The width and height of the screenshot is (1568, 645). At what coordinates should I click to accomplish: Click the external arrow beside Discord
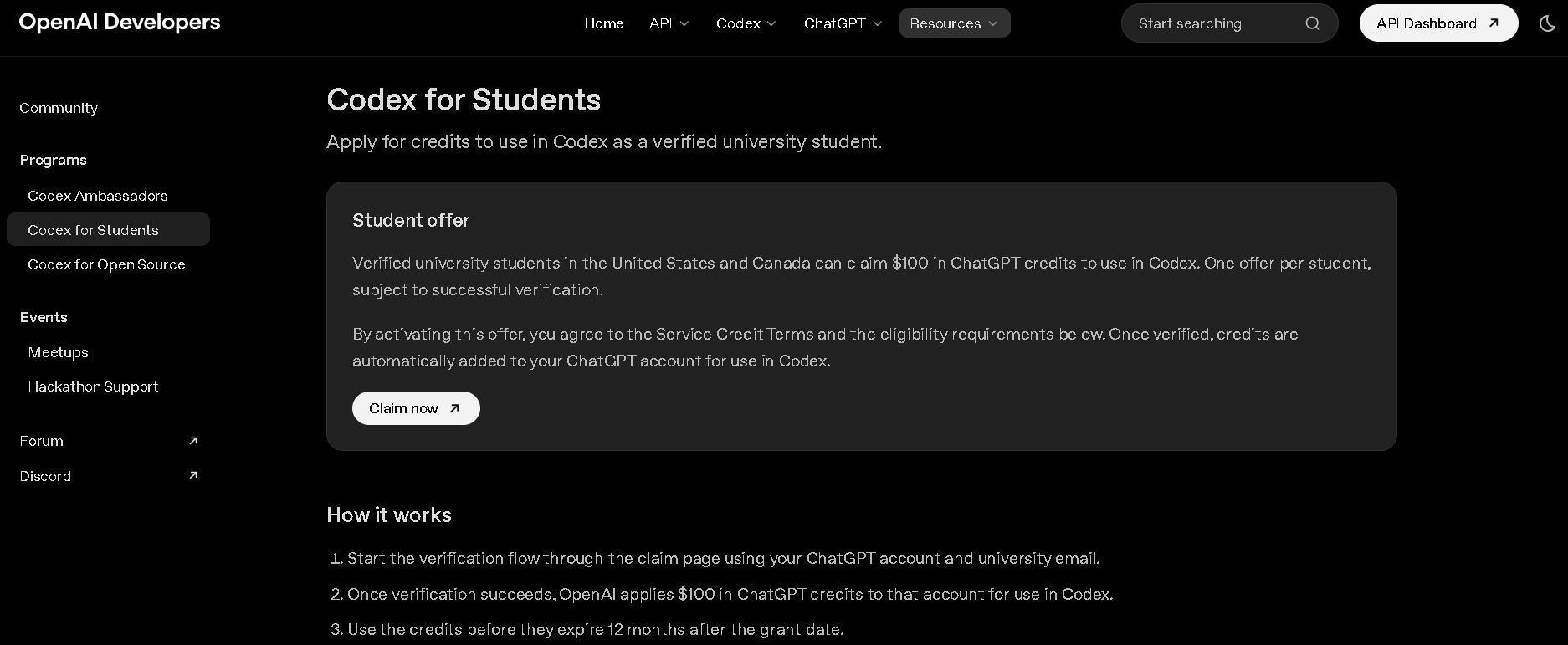pos(193,475)
